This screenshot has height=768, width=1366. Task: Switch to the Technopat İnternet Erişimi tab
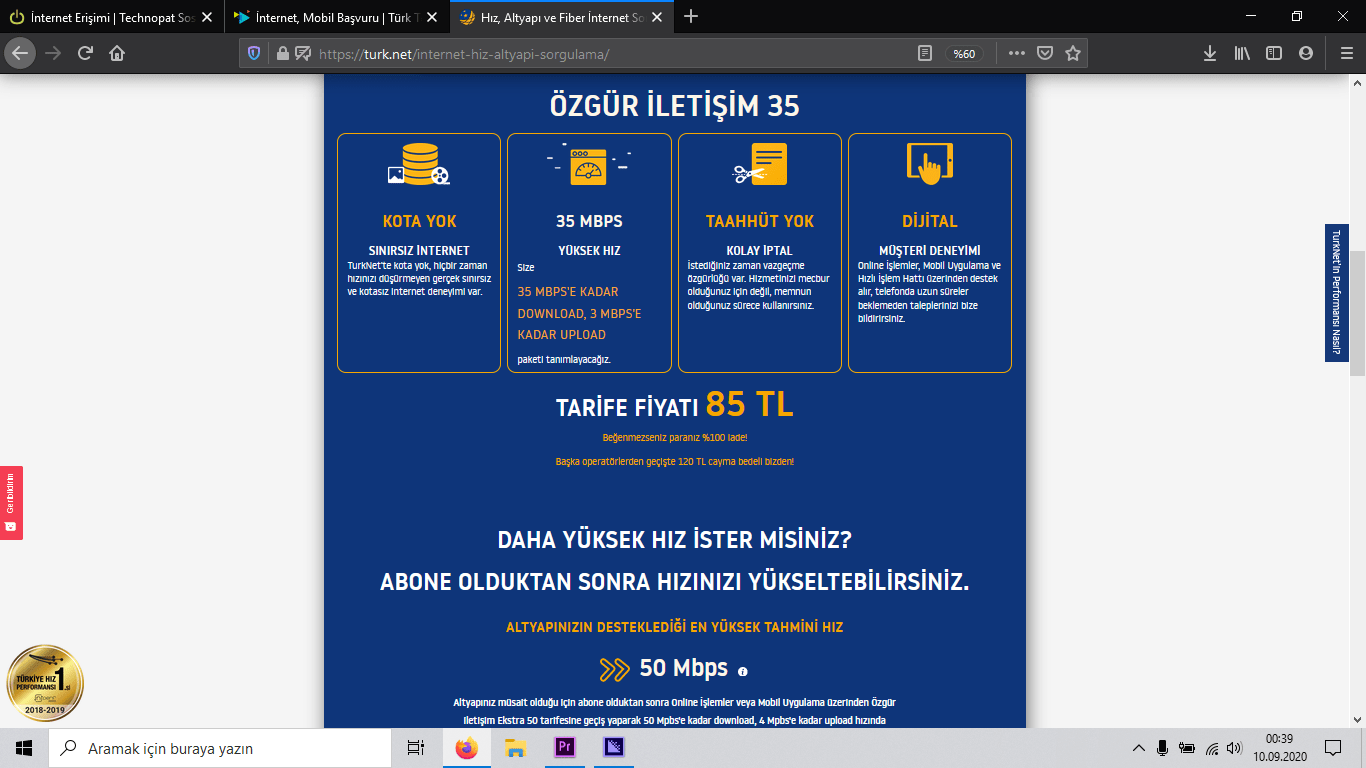pos(110,17)
